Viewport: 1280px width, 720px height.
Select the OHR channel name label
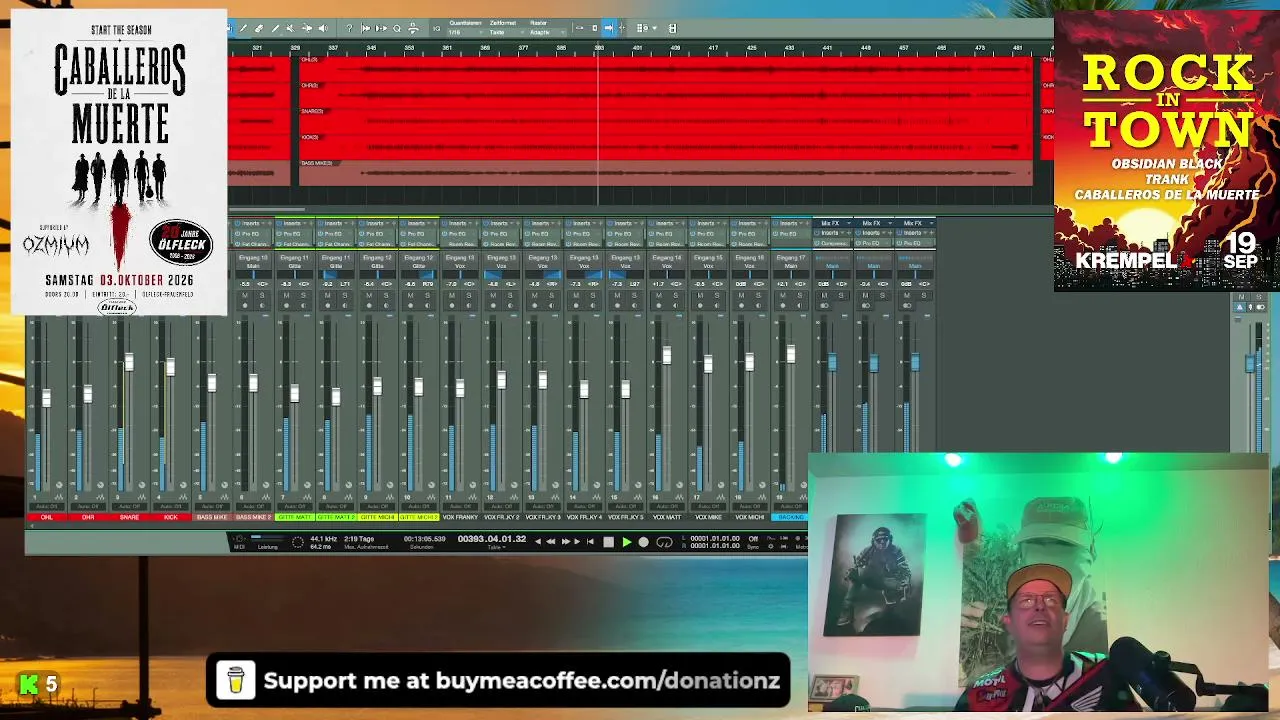coord(88,517)
